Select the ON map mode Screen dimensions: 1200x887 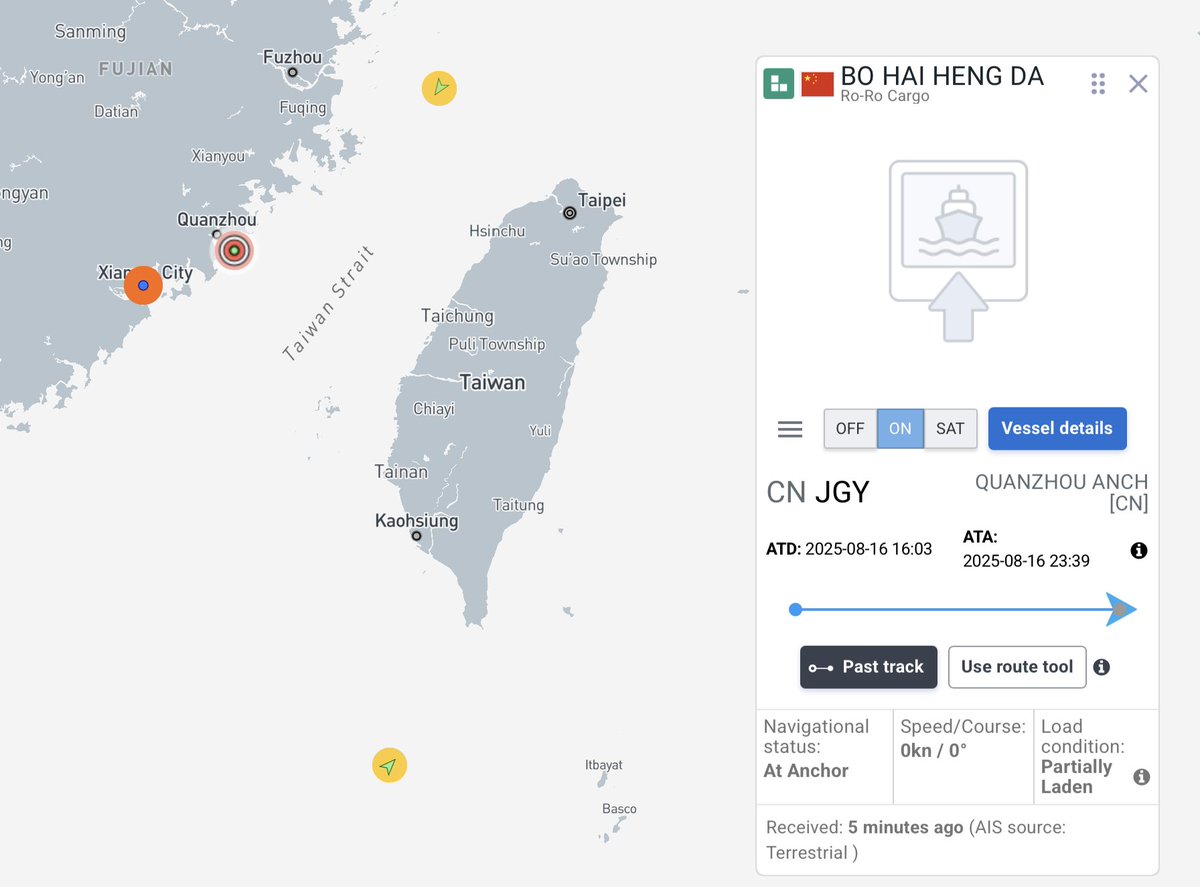[899, 428]
